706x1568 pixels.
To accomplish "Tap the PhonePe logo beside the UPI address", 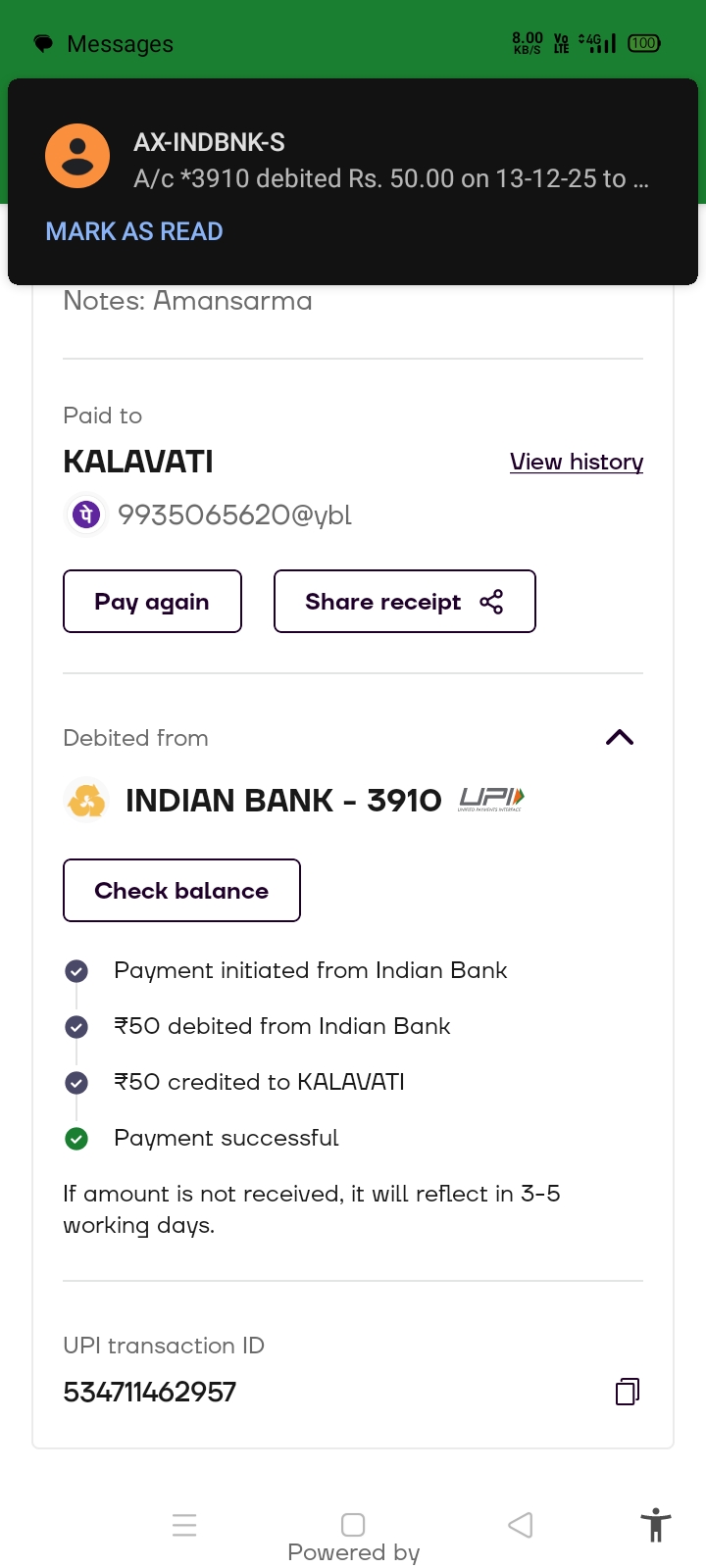I will pos(86,514).
